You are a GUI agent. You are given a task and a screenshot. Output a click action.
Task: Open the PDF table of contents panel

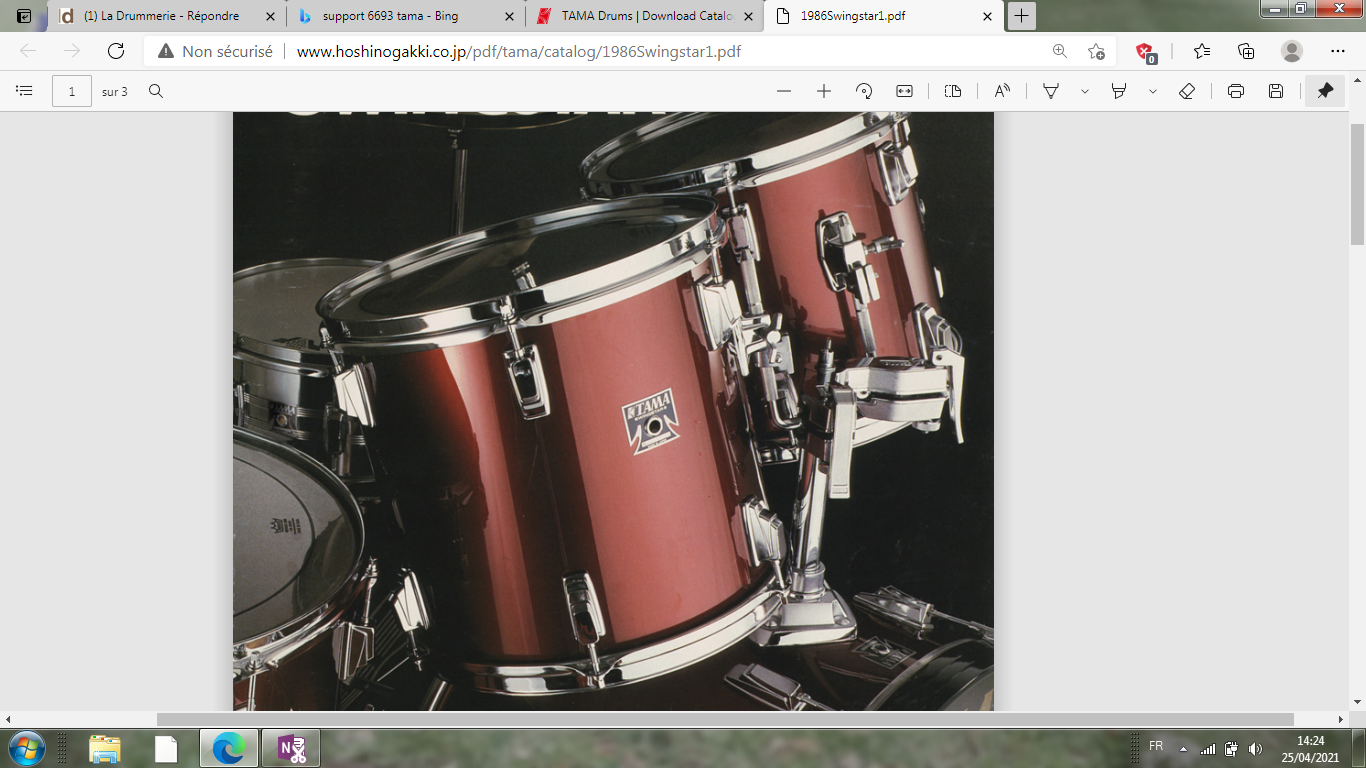(x=24, y=91)
